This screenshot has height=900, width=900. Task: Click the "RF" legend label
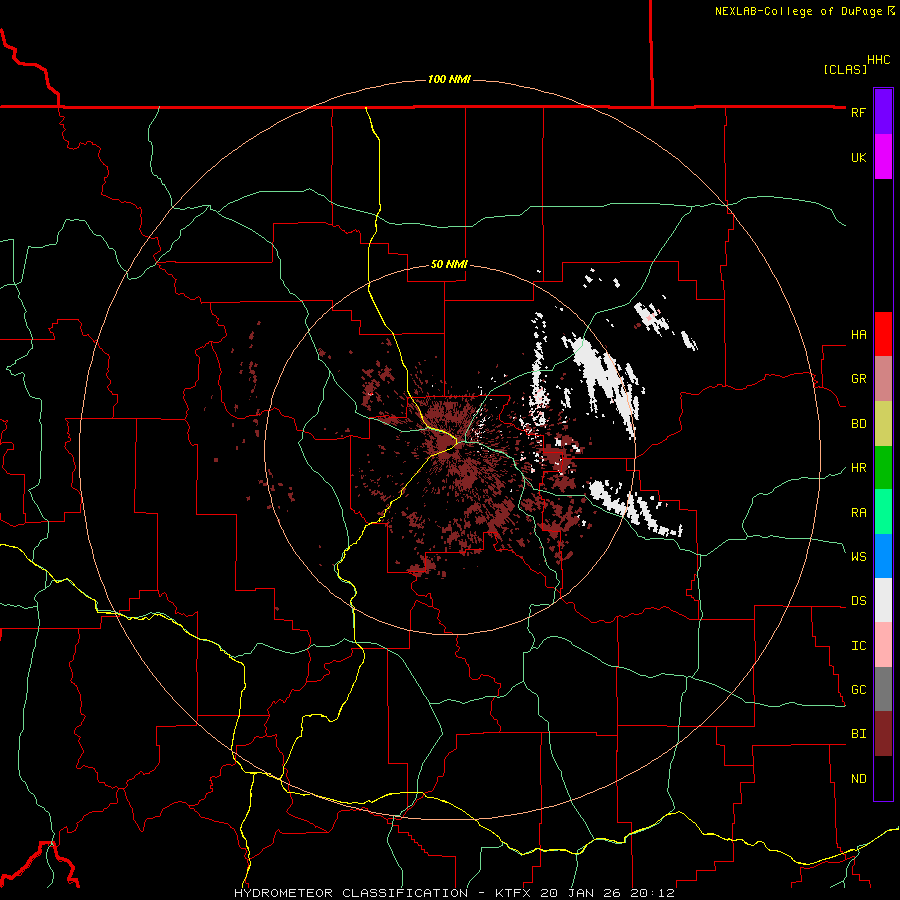(858, 112)
